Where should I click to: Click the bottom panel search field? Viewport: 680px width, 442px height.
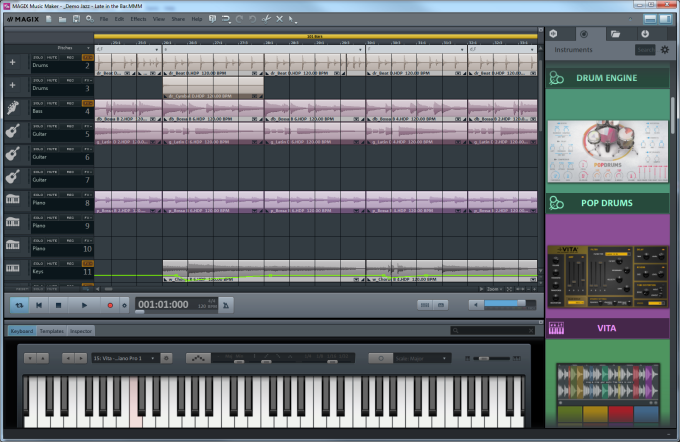pos(493,331)
